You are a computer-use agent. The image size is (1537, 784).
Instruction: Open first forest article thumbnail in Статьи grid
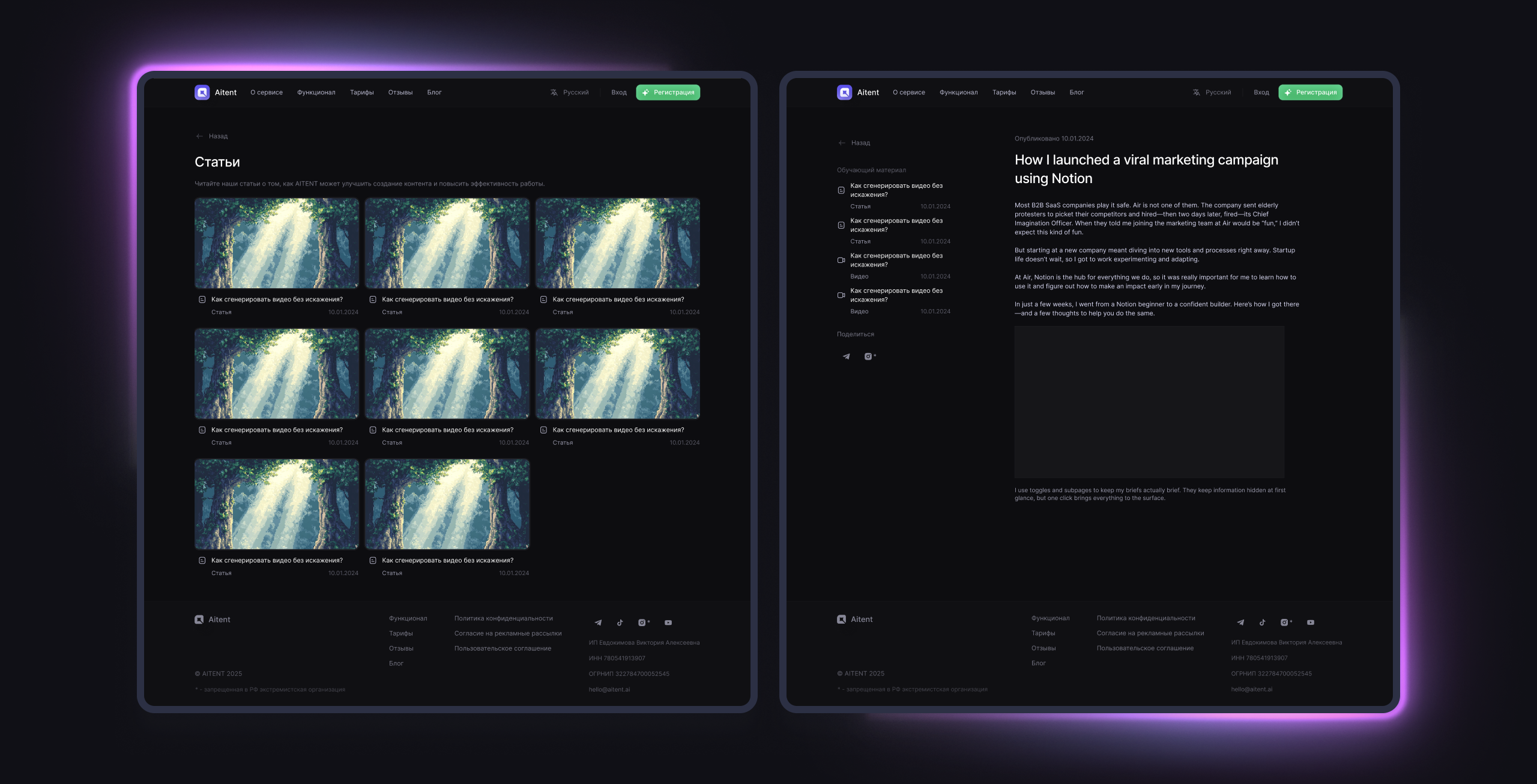[277, 243]
